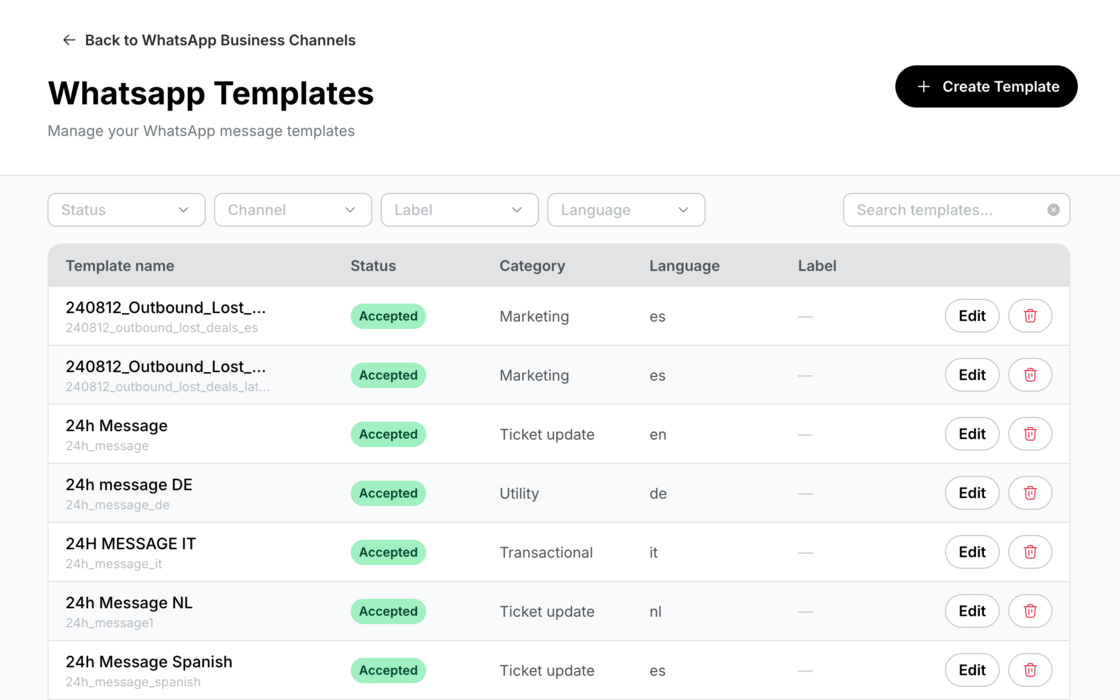1120x700 pixels.
Task: Click the Create Template button
Action: point(986,86)
